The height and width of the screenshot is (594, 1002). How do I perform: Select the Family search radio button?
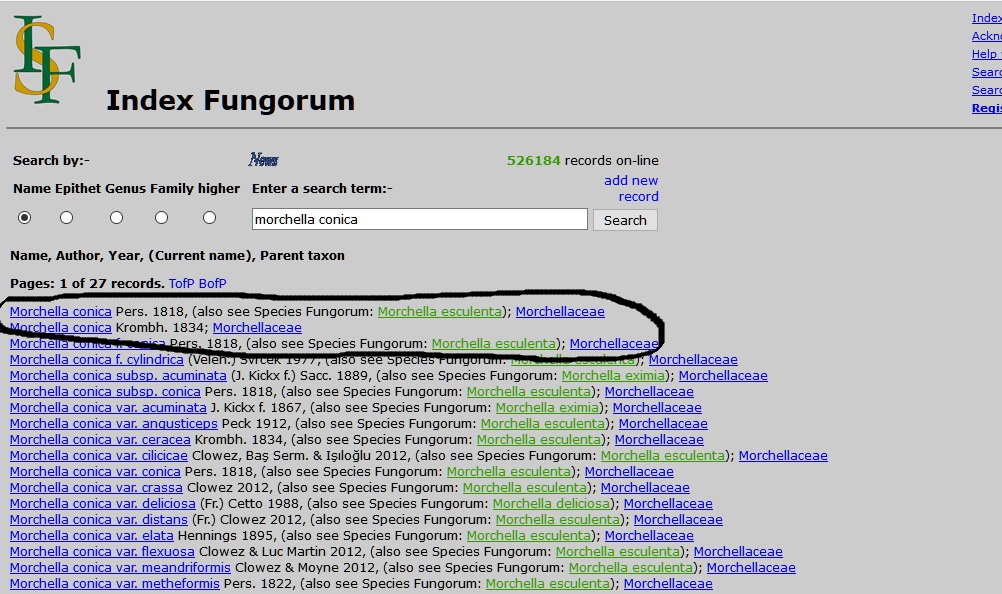(162, 218)
